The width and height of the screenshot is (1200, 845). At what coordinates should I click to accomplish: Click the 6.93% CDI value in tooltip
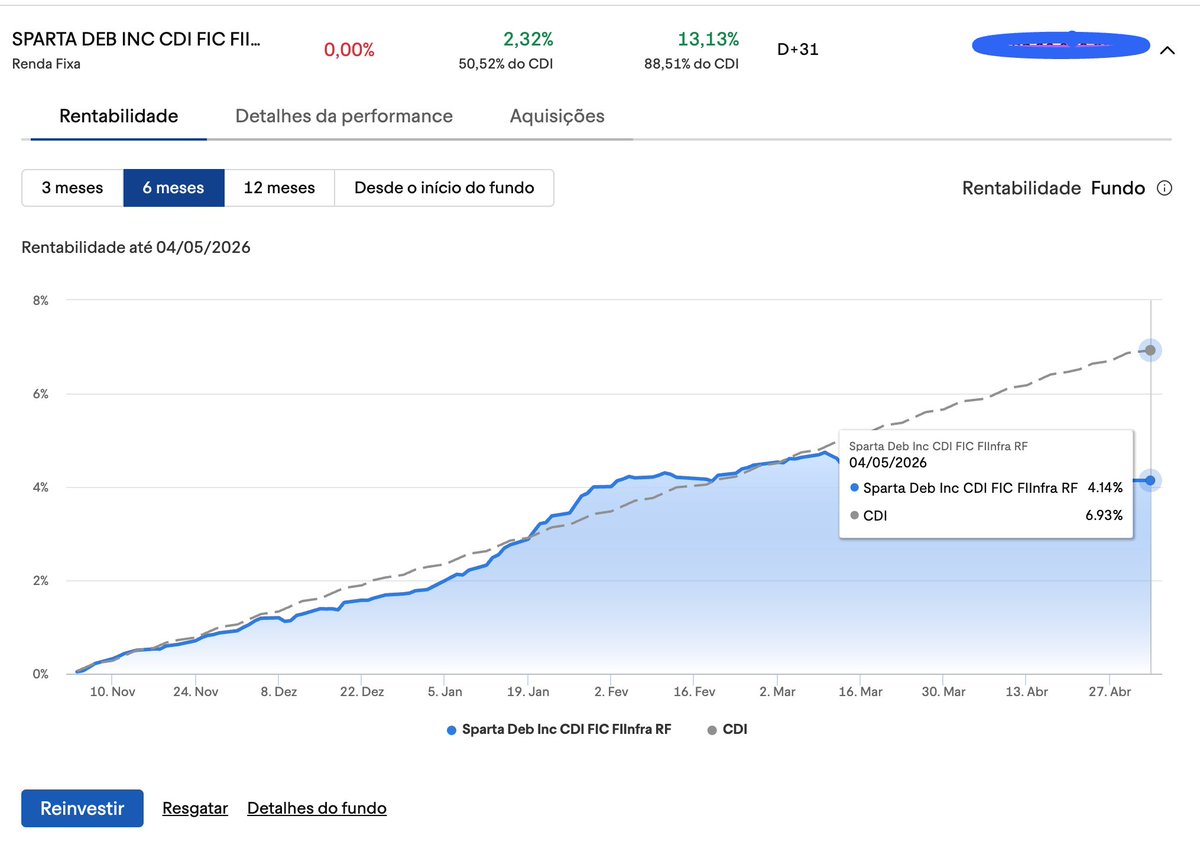point(1105,516)
